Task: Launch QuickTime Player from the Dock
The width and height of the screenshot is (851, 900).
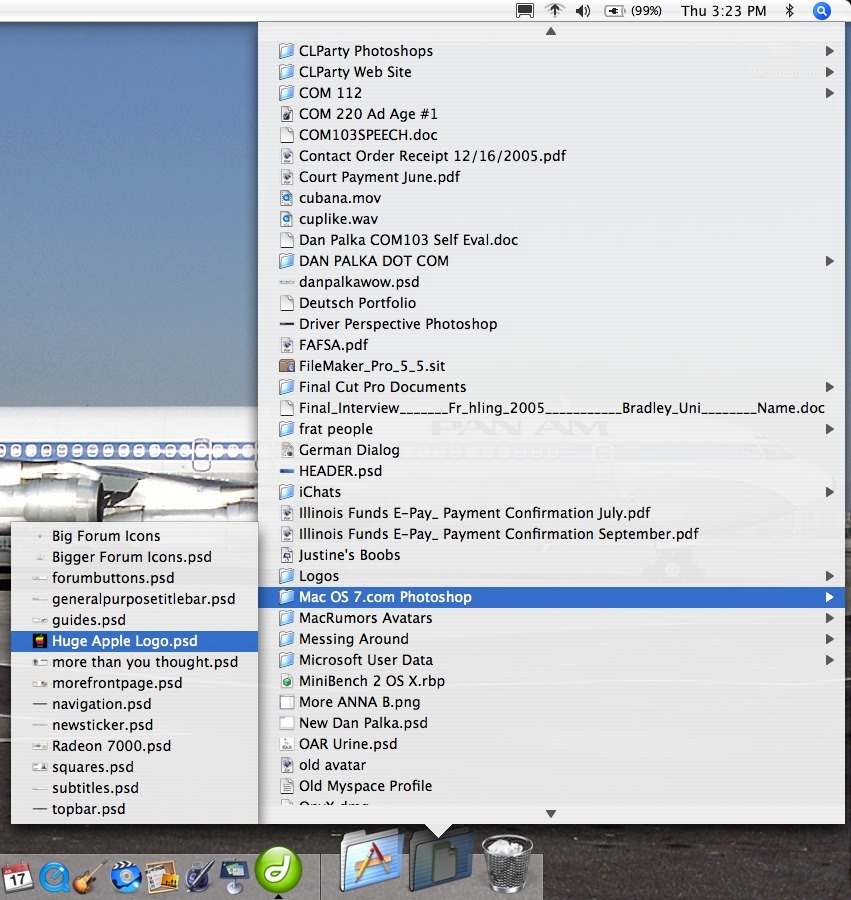Action: pos(55,876)
